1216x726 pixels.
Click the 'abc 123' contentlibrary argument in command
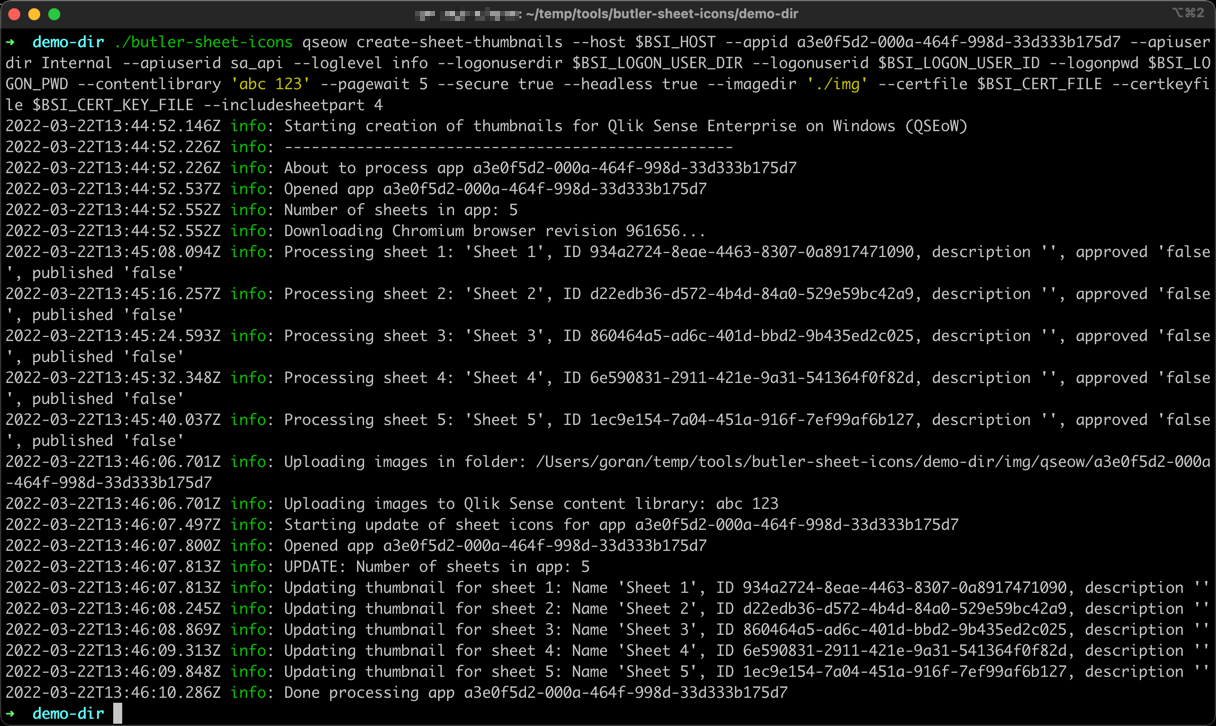[270, 84]
